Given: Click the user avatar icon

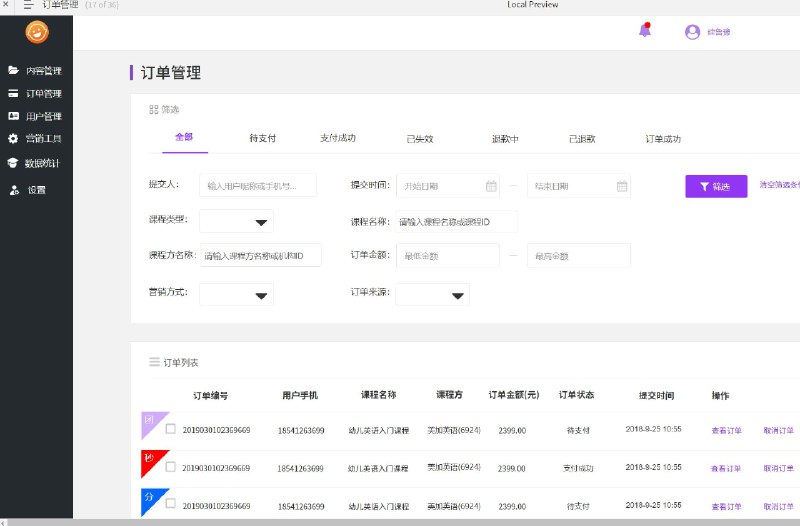Looking at the screenshot, I should tap(692, 32).
